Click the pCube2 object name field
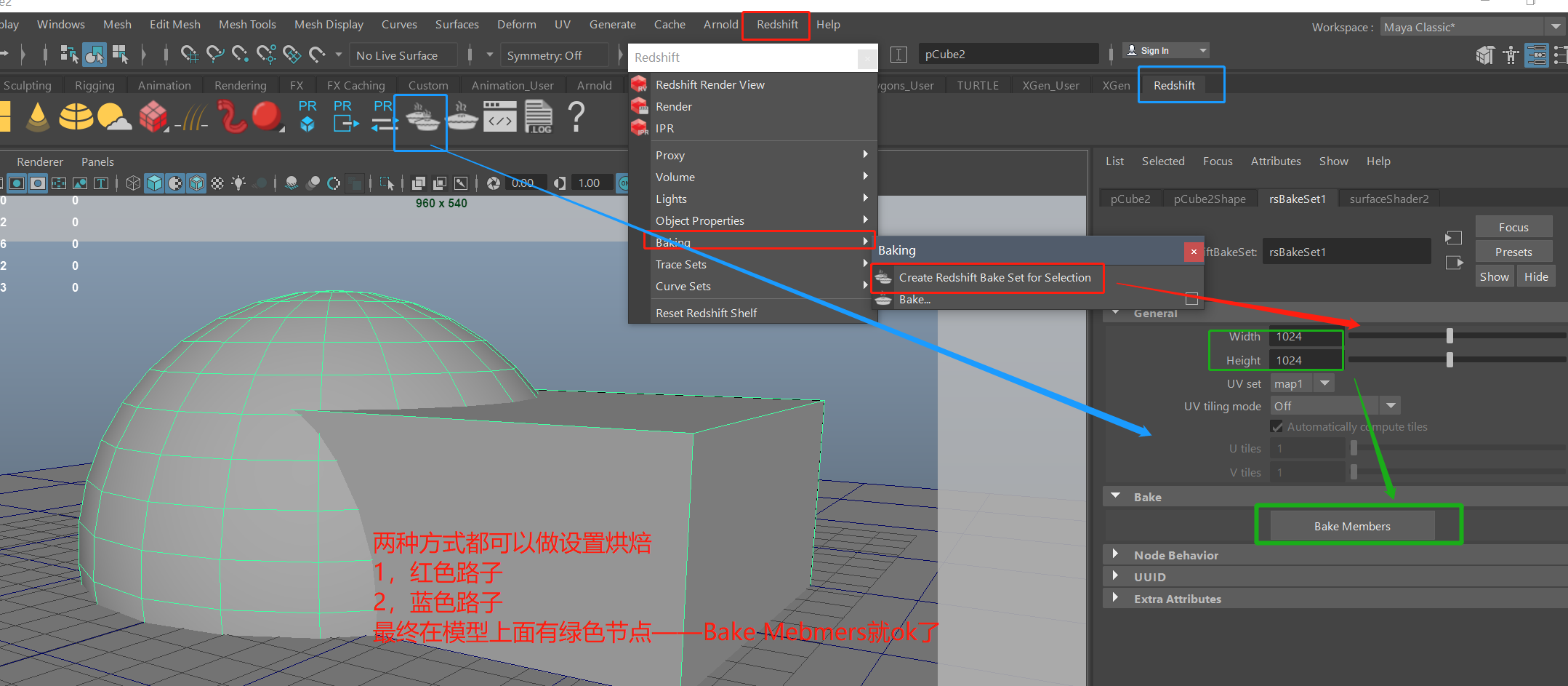The height and width of the screenshot is (686, 1568). coord(1009,54)
